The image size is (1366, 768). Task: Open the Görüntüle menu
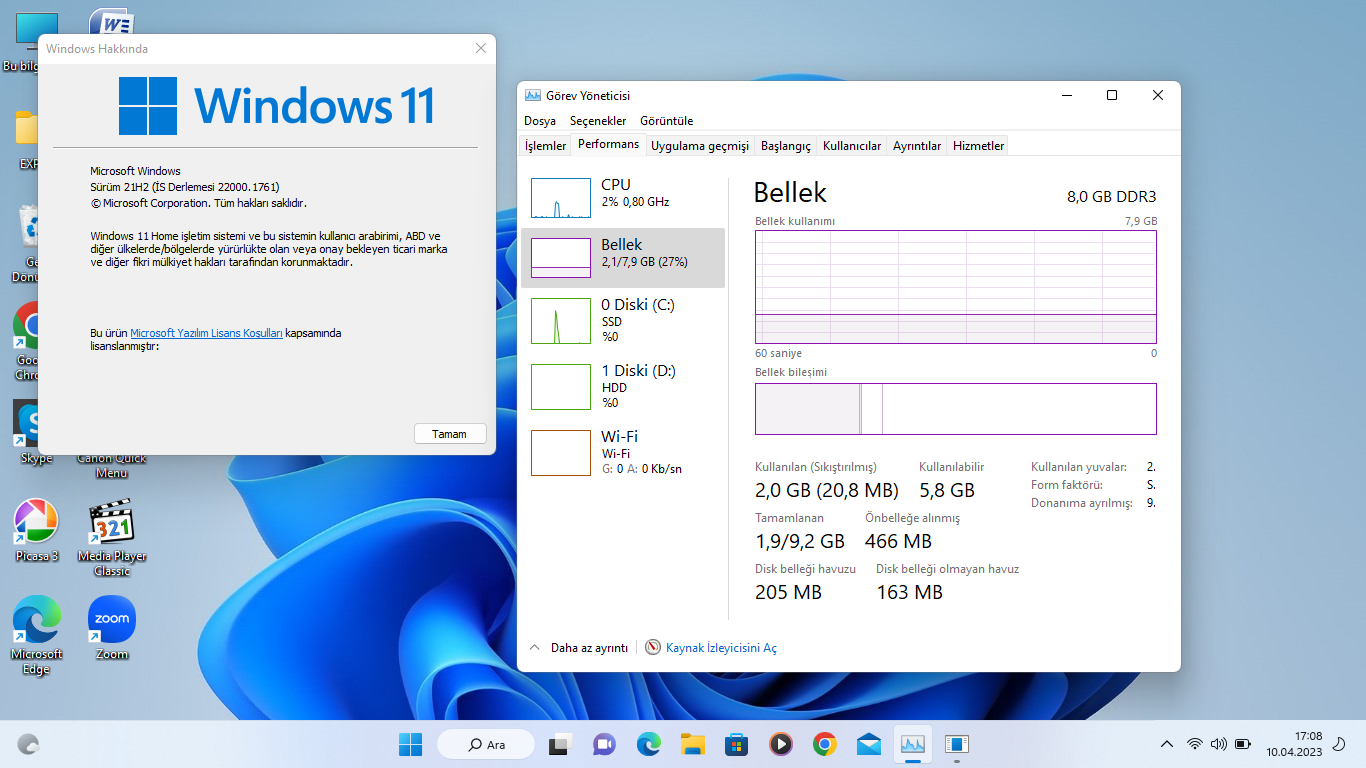pos(666,121)
